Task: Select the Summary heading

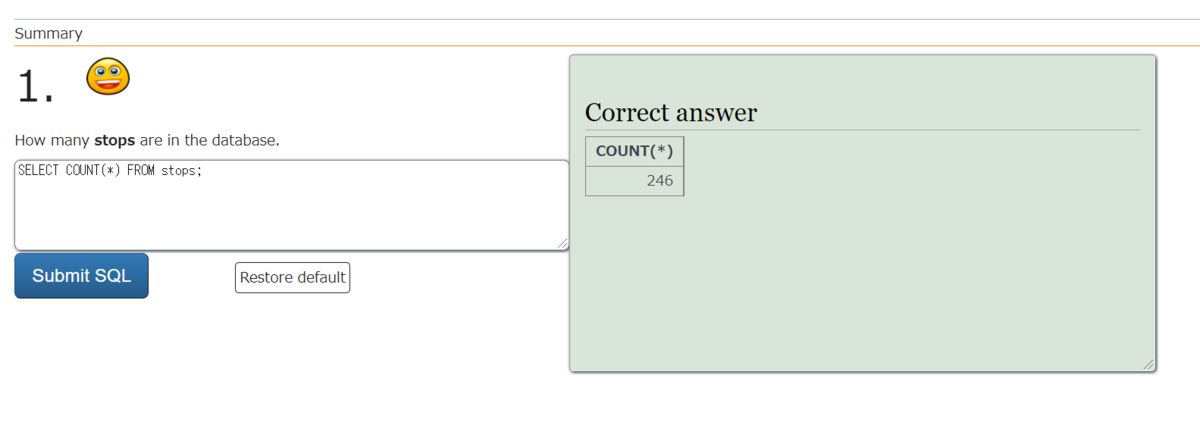Action: click(48, 33)
